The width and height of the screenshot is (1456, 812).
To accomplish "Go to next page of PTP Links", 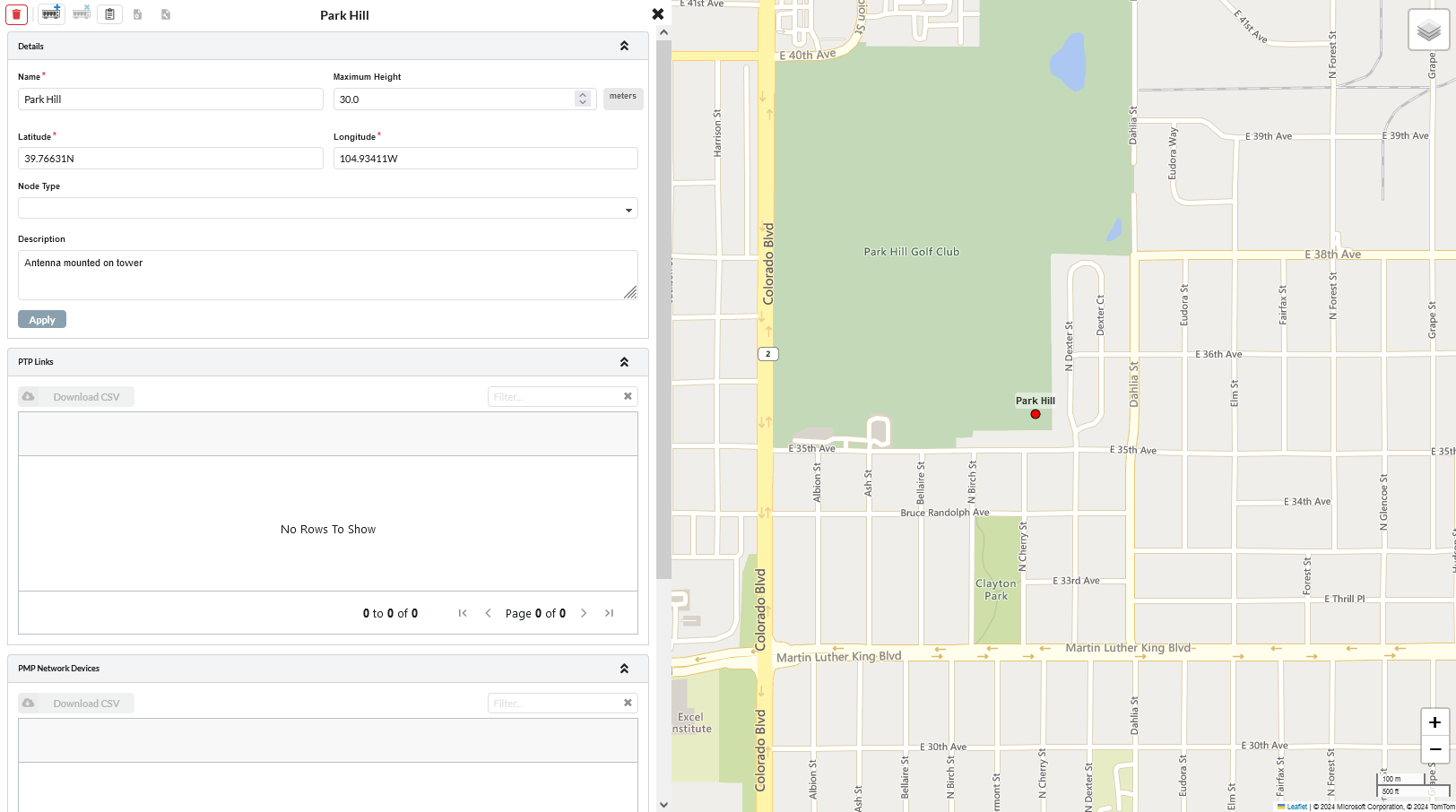I will 584,613.
